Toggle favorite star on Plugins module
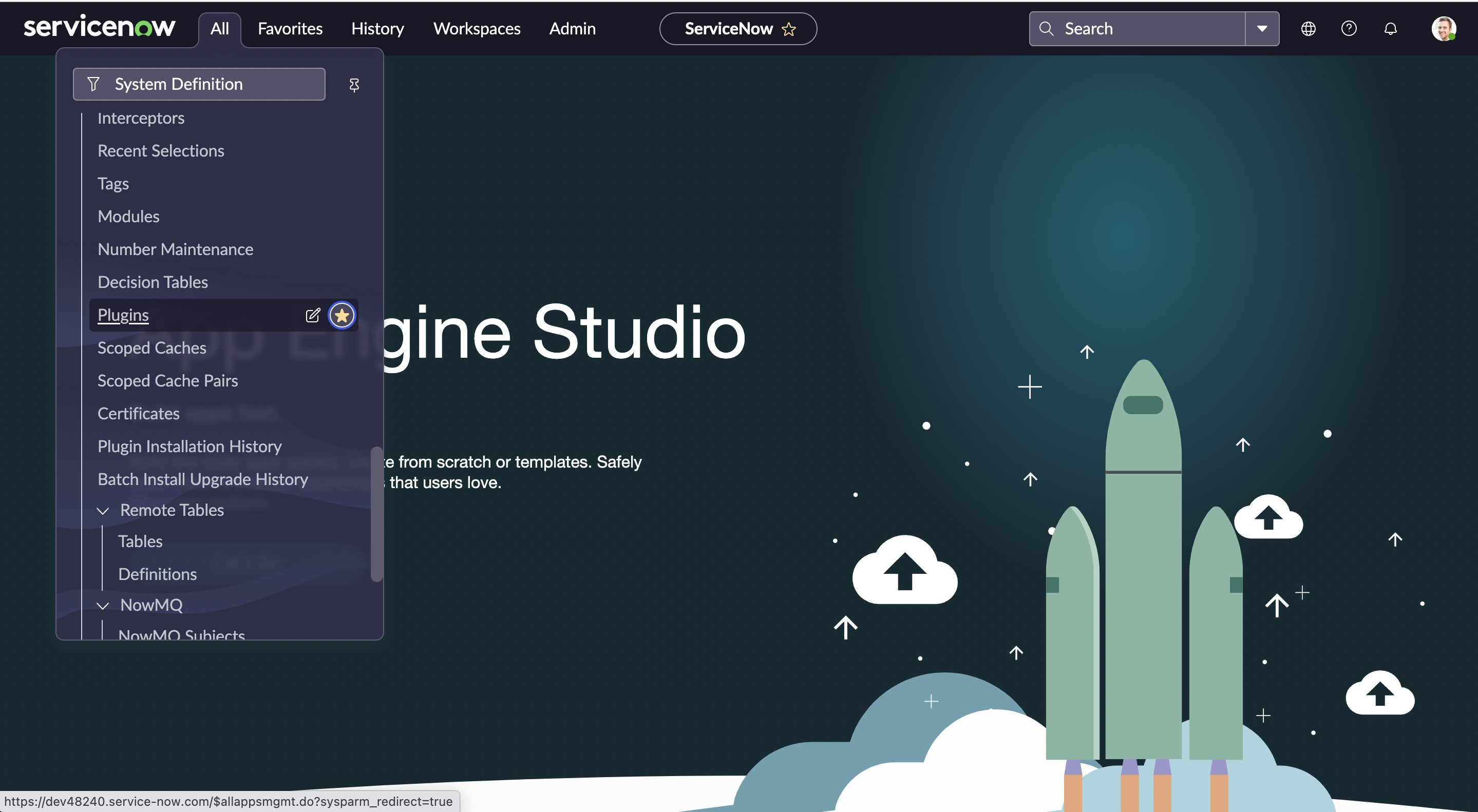 (x=342, y=315)
